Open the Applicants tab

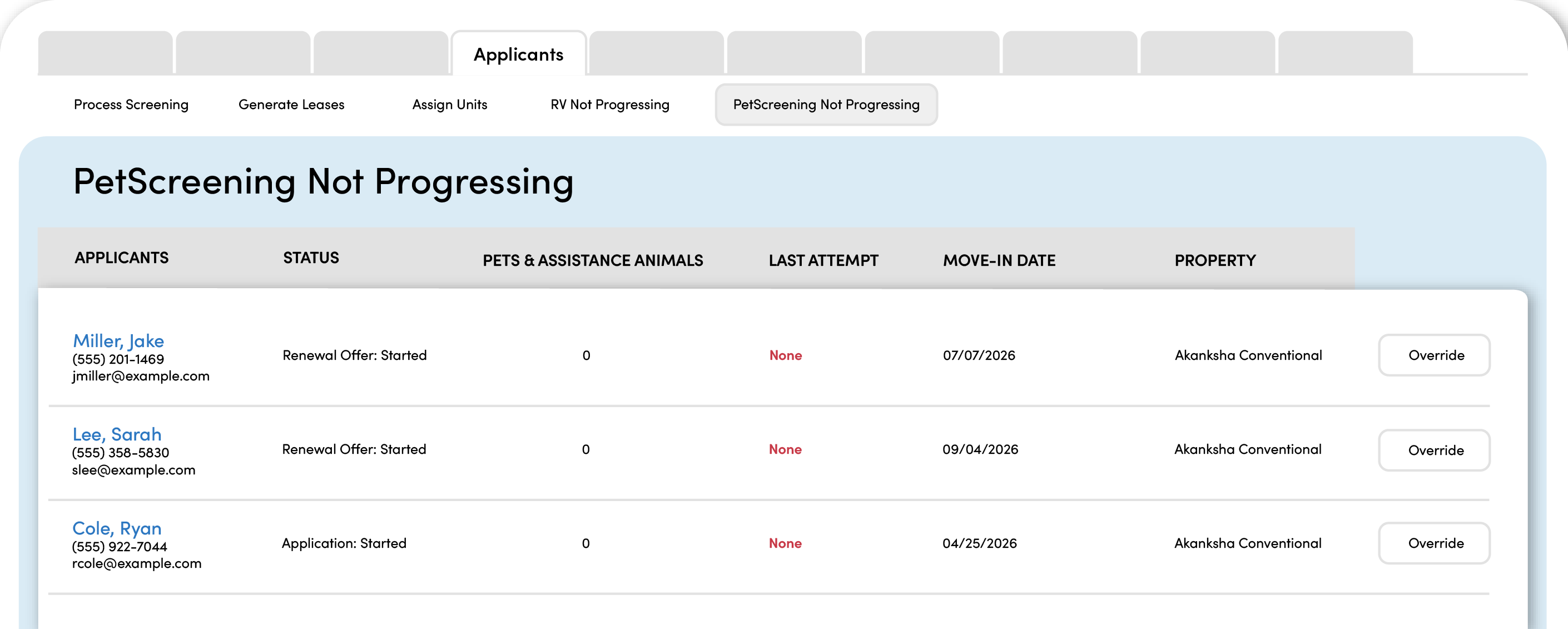(x=519, y=54)
